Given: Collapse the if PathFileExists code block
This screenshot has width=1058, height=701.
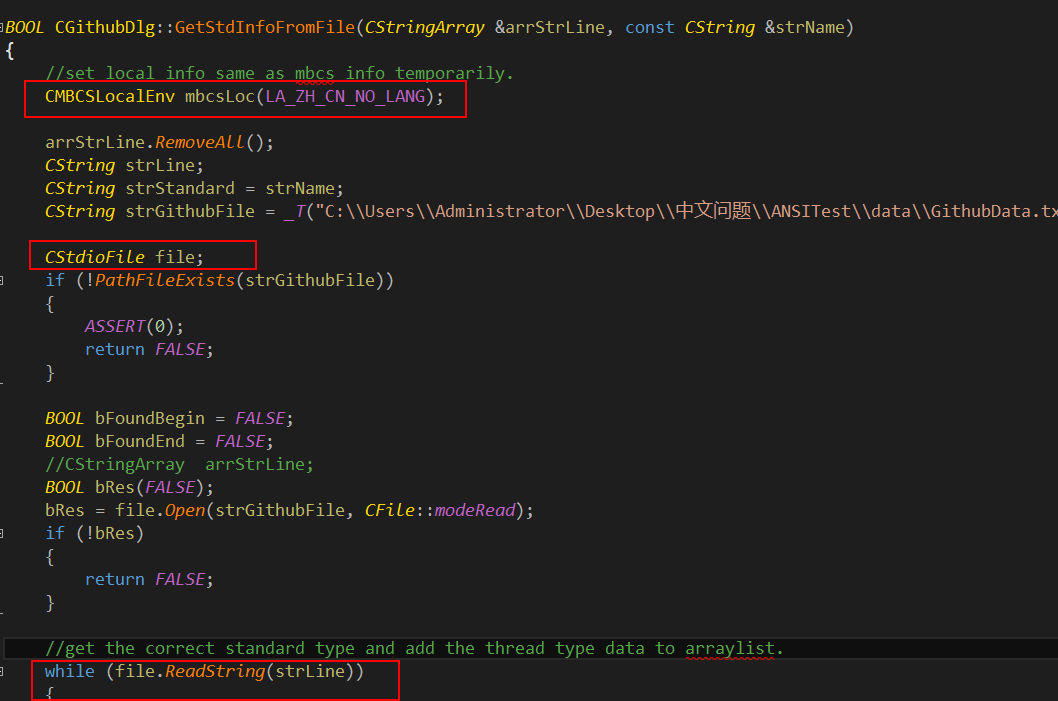Looking at the screenshot, I should (3, 280).
